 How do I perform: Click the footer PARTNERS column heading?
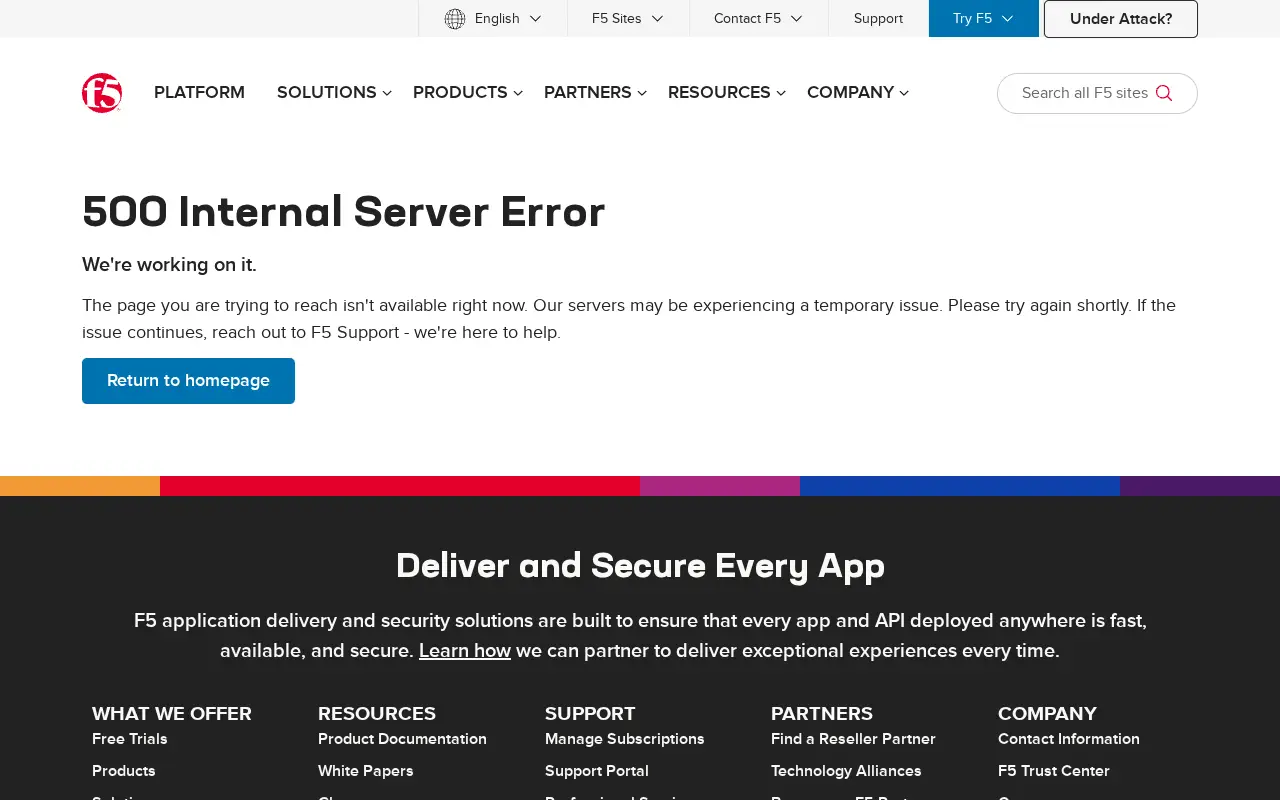tap(822, 714)
